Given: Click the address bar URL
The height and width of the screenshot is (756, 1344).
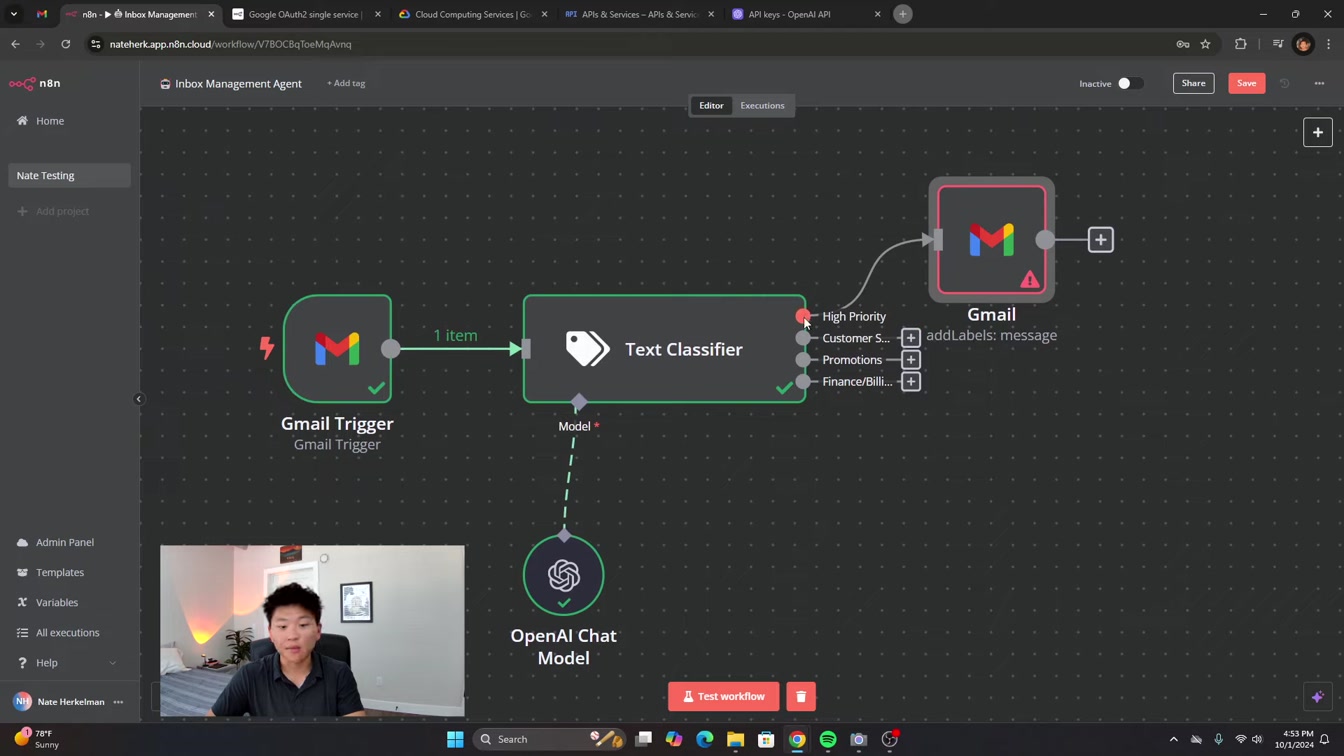Looking at the screenshot, I should point(230,44).
